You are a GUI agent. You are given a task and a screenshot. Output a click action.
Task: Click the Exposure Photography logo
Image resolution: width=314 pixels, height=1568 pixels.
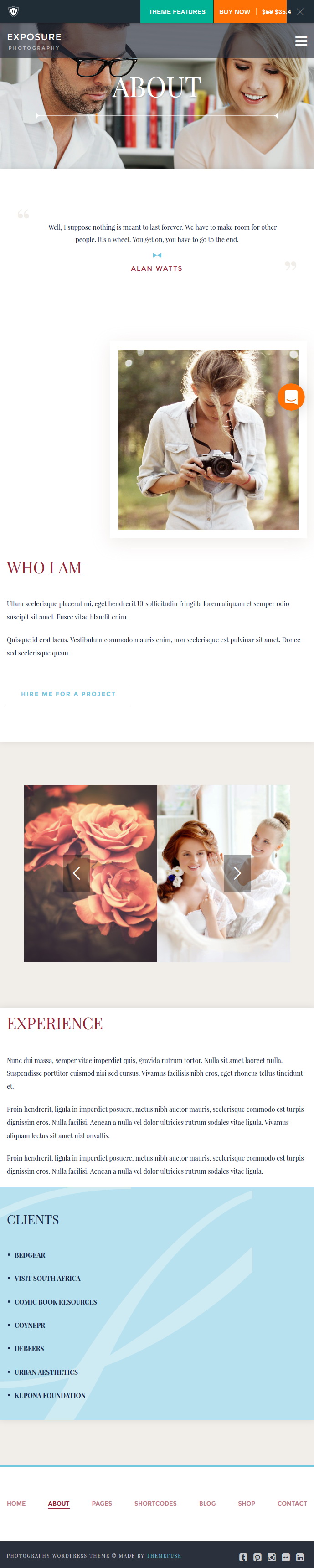34,41
